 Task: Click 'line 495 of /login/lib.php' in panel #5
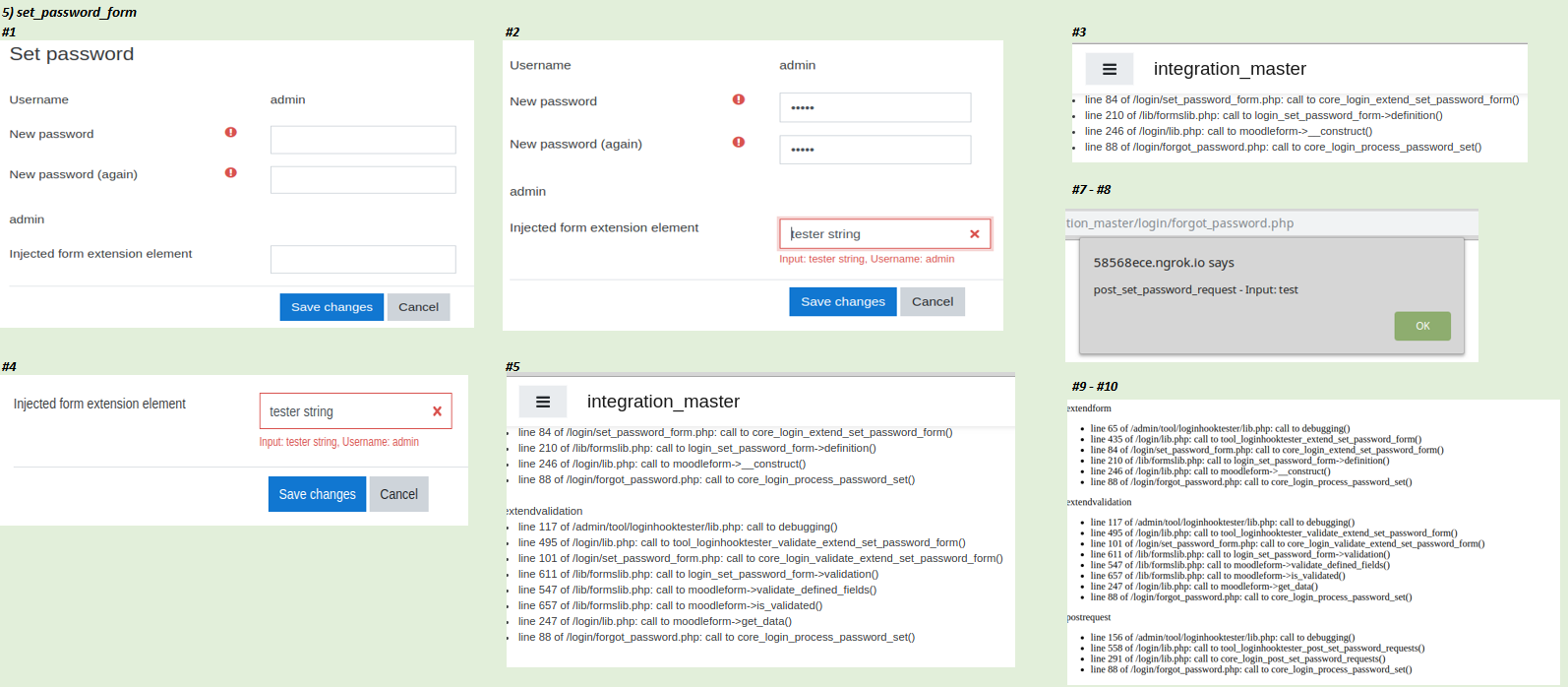[x=742, y=542]
